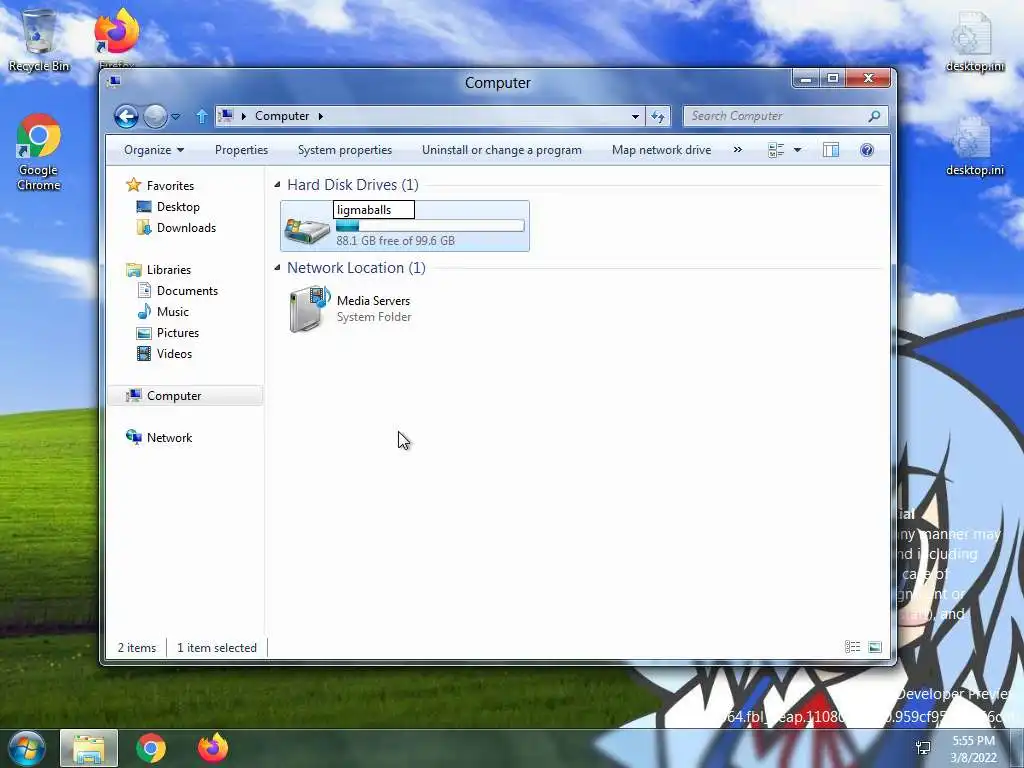Open the Recycle Bin desktop icon
The width and height of the screenshot is (1024, 768).
pyautogui.click(x=39, y=41)
